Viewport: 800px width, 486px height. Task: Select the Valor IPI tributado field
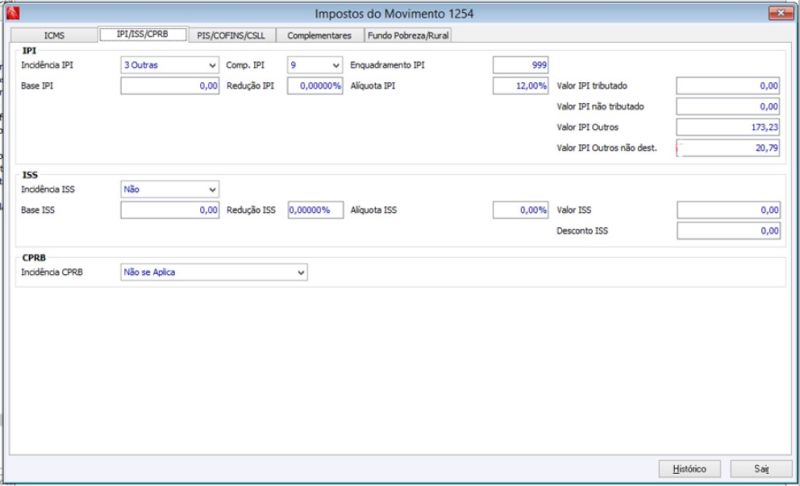(x=728, y=86)
